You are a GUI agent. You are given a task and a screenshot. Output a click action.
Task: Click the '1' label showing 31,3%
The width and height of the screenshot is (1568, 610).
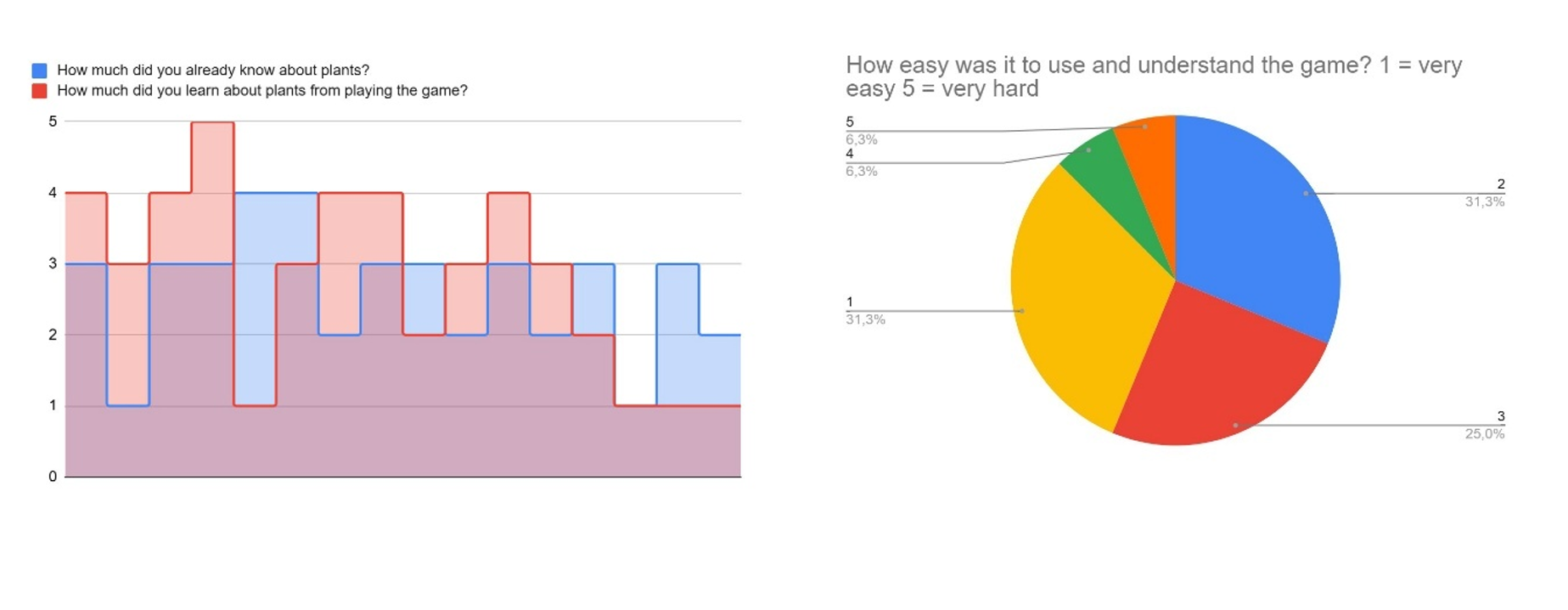[x=850, y=302]
